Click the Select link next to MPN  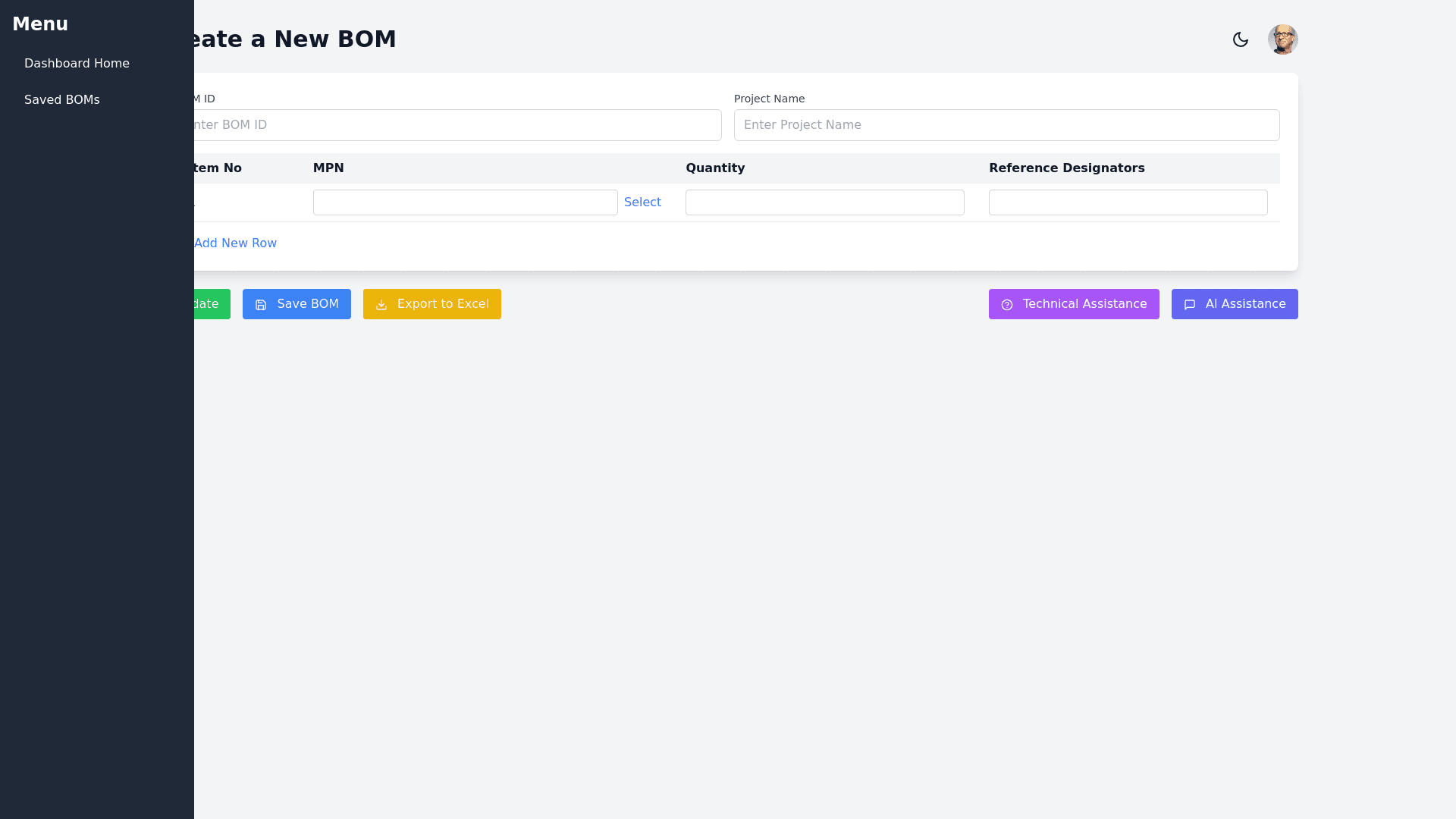pos(642,202)
